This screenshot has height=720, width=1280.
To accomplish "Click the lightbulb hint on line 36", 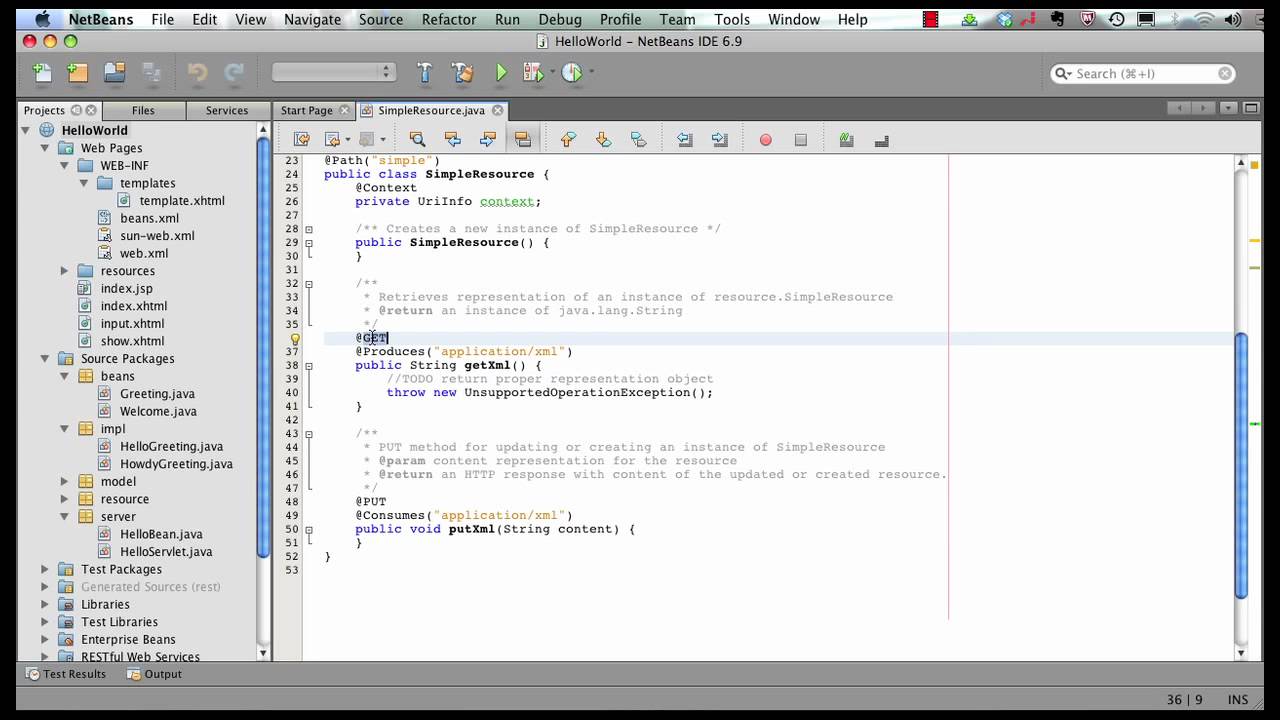I will coord(295,338).
